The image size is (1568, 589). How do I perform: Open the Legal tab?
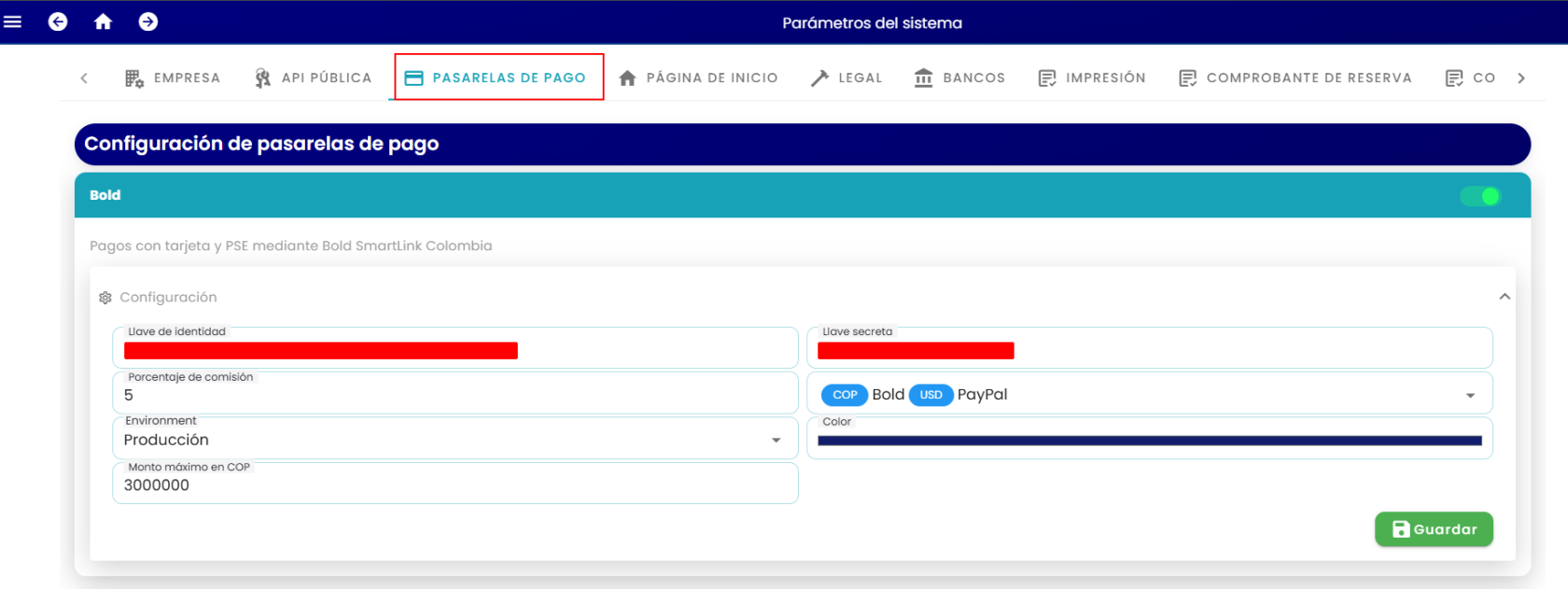click(x=847, y=77)
